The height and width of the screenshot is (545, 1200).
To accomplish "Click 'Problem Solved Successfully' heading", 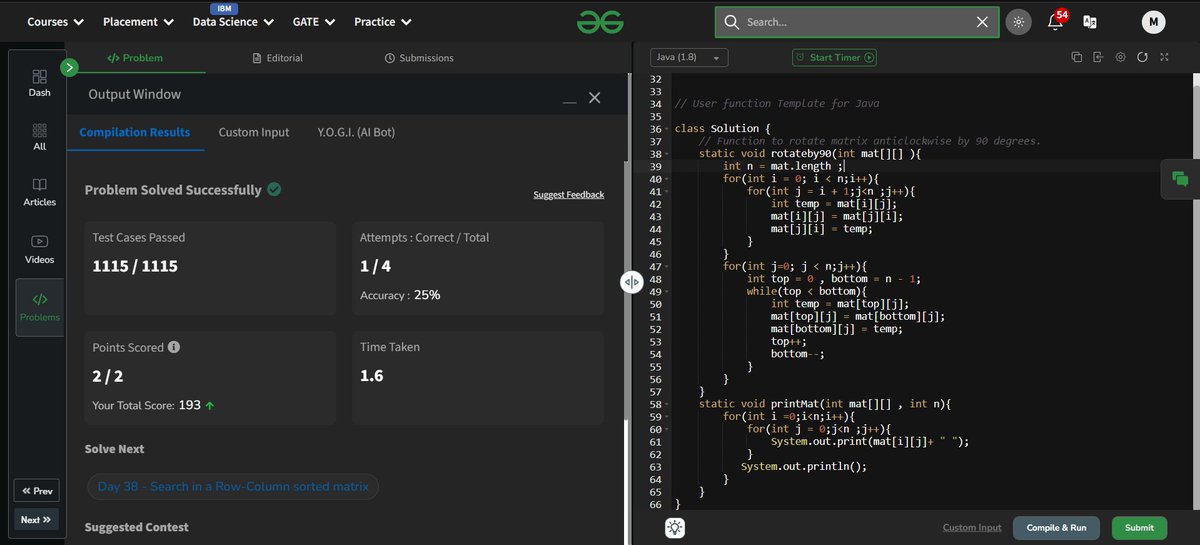I will [173, 189].
